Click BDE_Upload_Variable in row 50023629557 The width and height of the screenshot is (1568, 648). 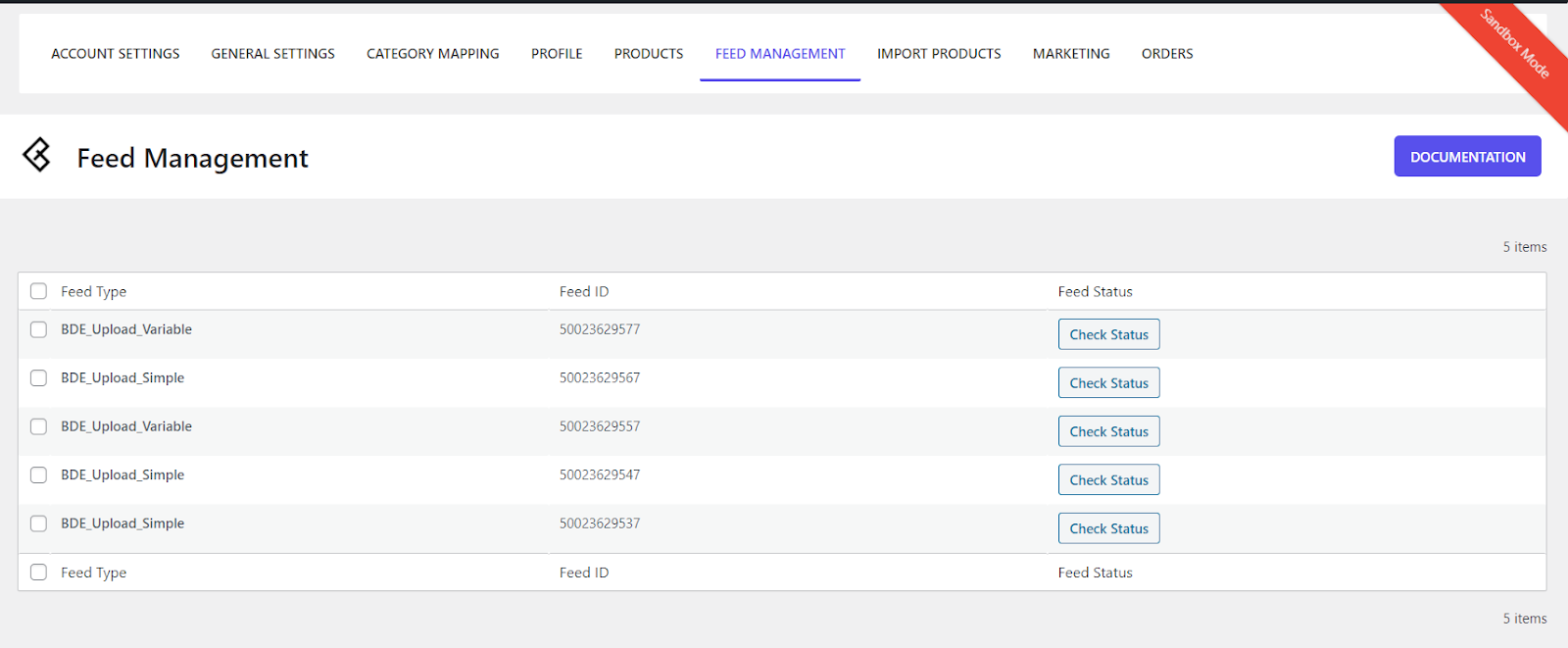[x=126, y=426]
